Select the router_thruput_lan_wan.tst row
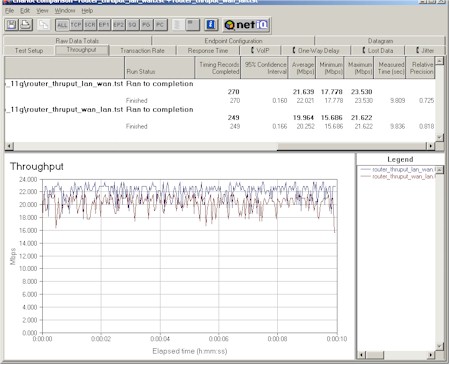 pyautogui.click(x=220, y=84)
